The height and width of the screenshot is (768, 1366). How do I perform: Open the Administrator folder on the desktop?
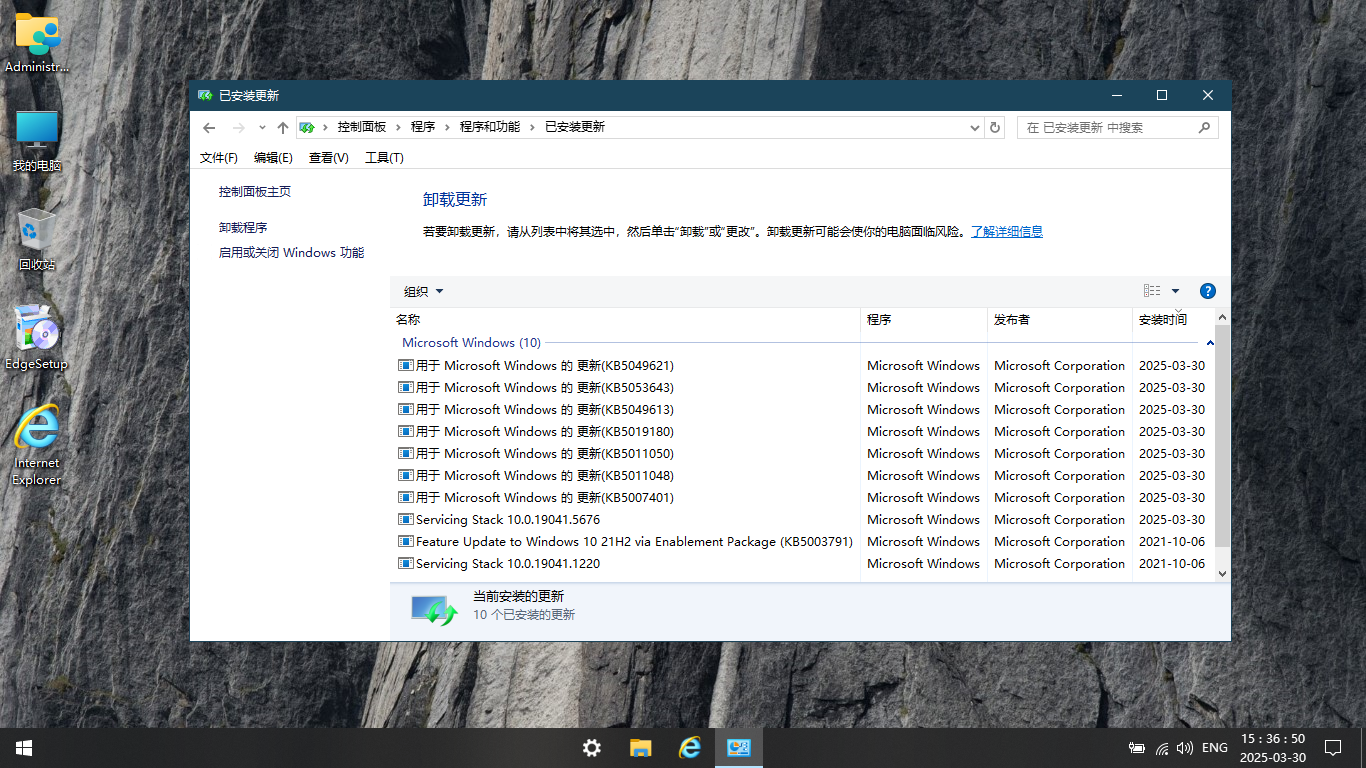[38, 44]
